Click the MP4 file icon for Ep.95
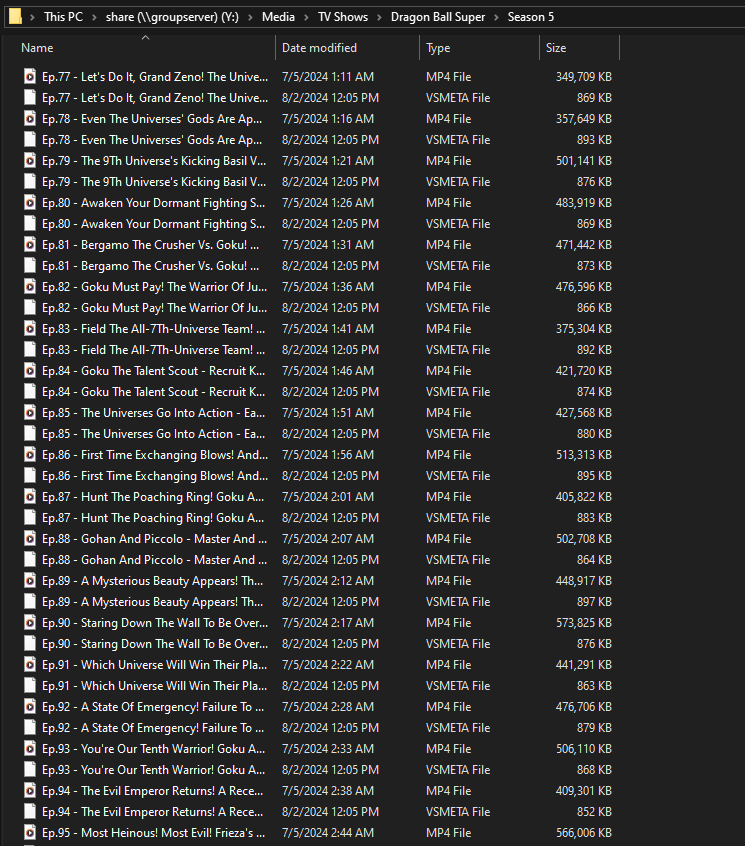The height and width of the screenshot is (846, 745). [x=30, y=833]
